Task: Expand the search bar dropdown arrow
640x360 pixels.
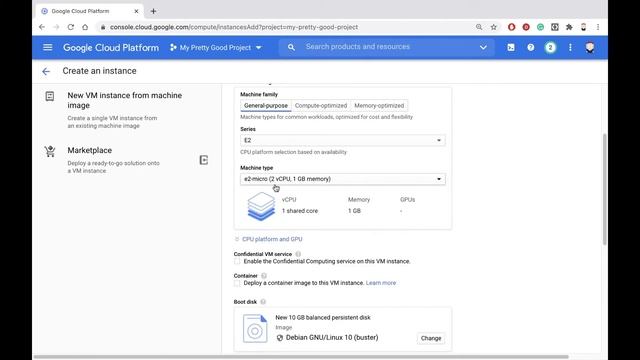Action: 483,47
